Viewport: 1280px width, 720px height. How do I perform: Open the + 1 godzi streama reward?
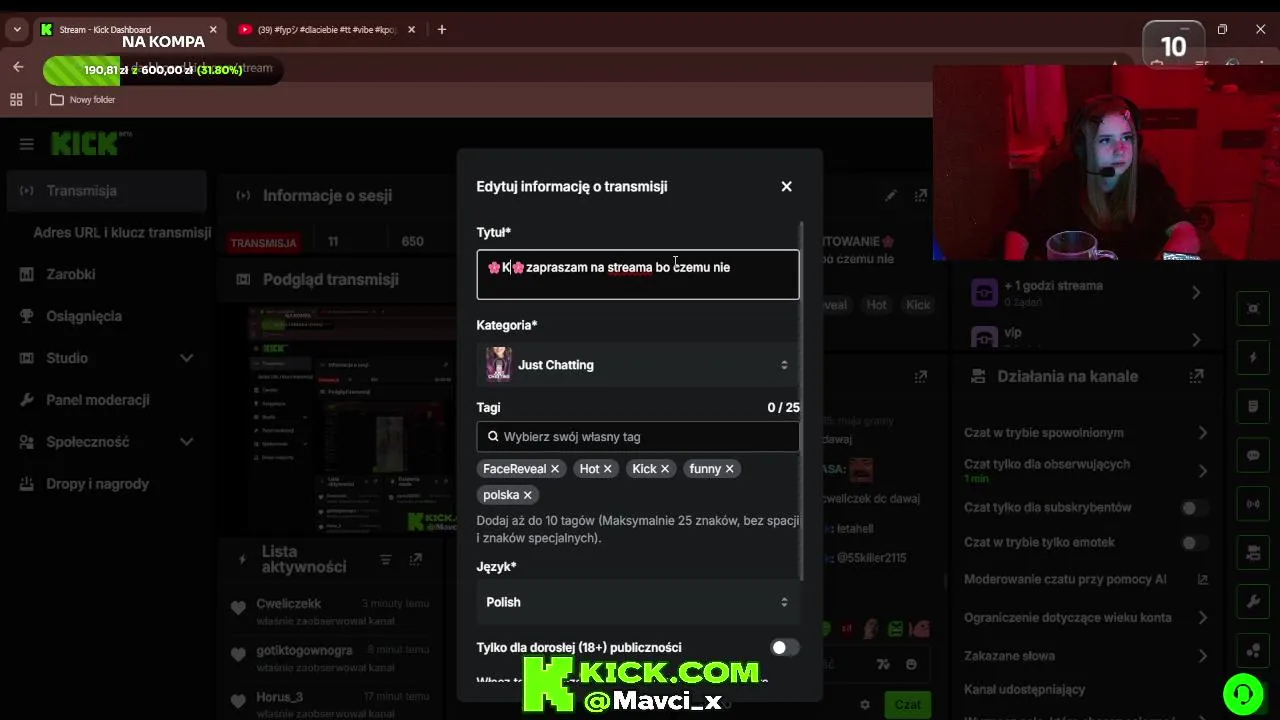pos(1087,292)
